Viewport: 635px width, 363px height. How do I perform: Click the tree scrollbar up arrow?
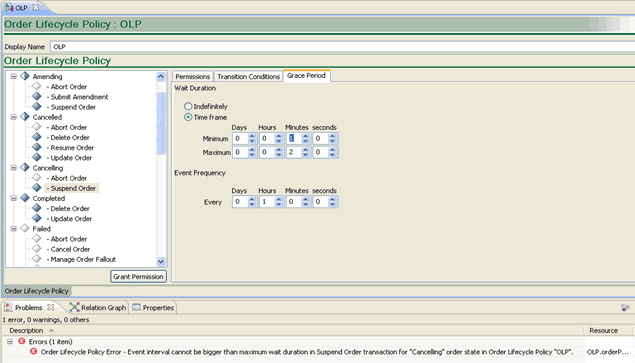(x=161, y=77)
